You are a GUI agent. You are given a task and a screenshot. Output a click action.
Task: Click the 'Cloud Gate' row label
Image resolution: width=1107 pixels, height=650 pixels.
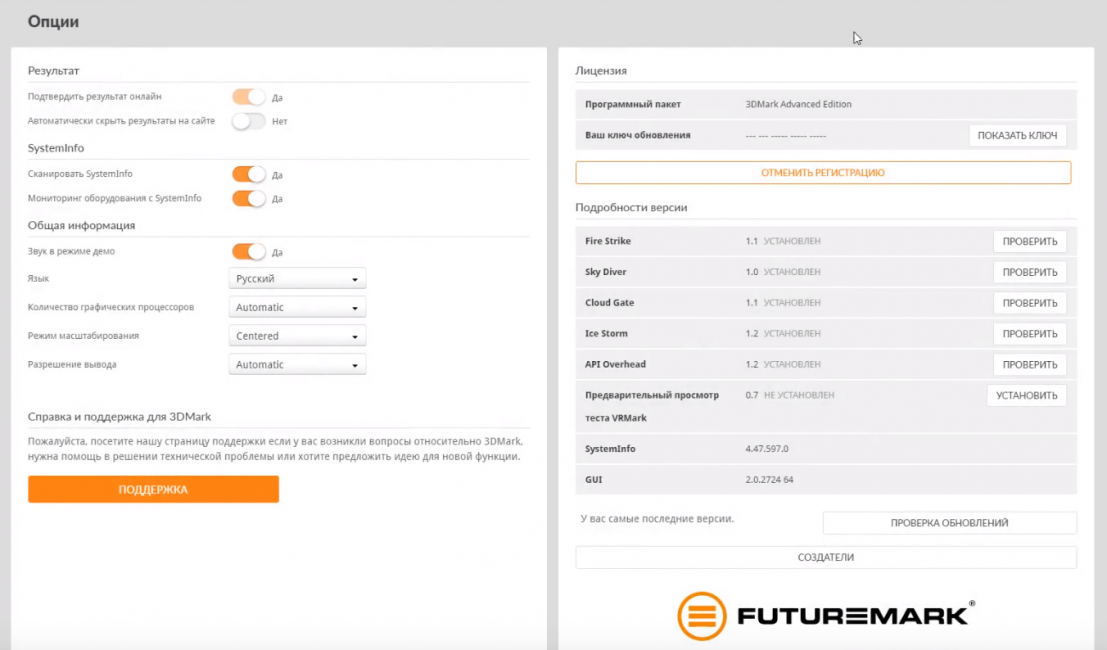[x=610, y=303]
